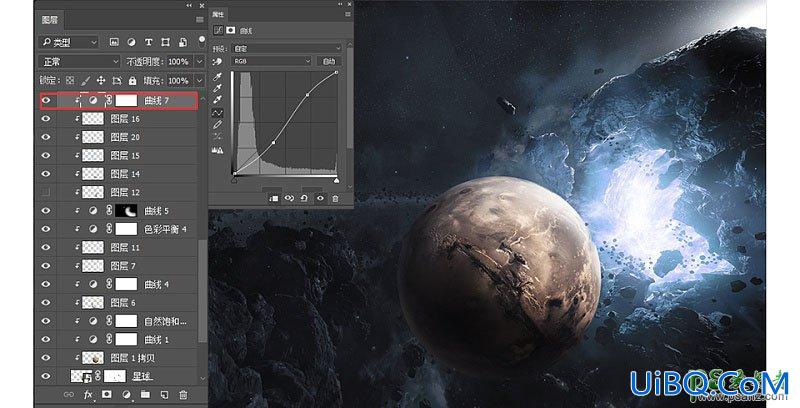Lock position move icon
This screenshot has width=800, height=408.
tap(101, 81)
